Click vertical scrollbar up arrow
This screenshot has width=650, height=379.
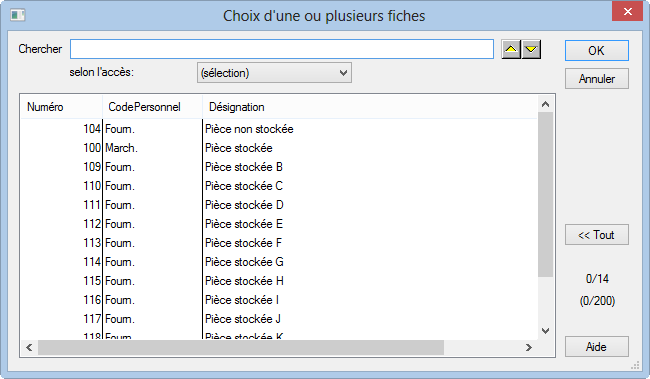click(546, 104)
